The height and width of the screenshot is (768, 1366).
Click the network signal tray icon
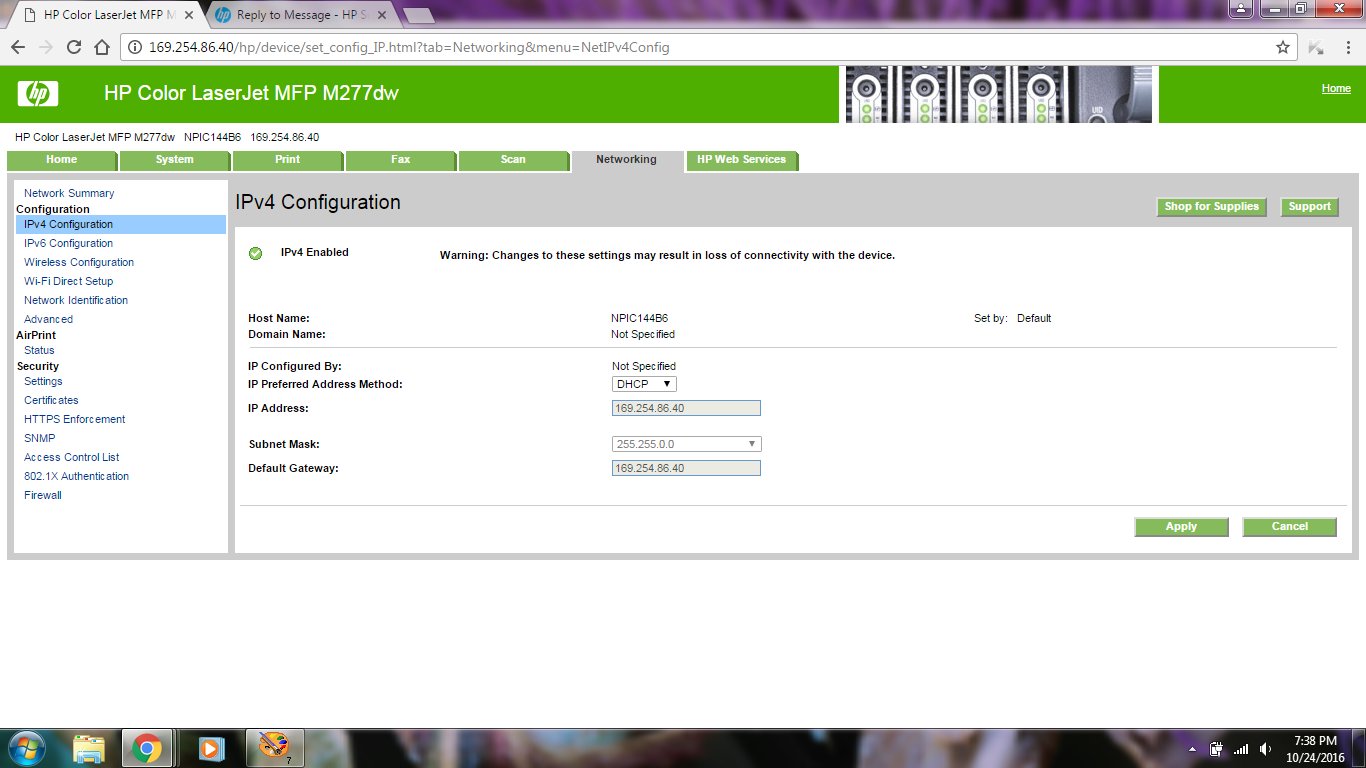(x=1241, y=749)
